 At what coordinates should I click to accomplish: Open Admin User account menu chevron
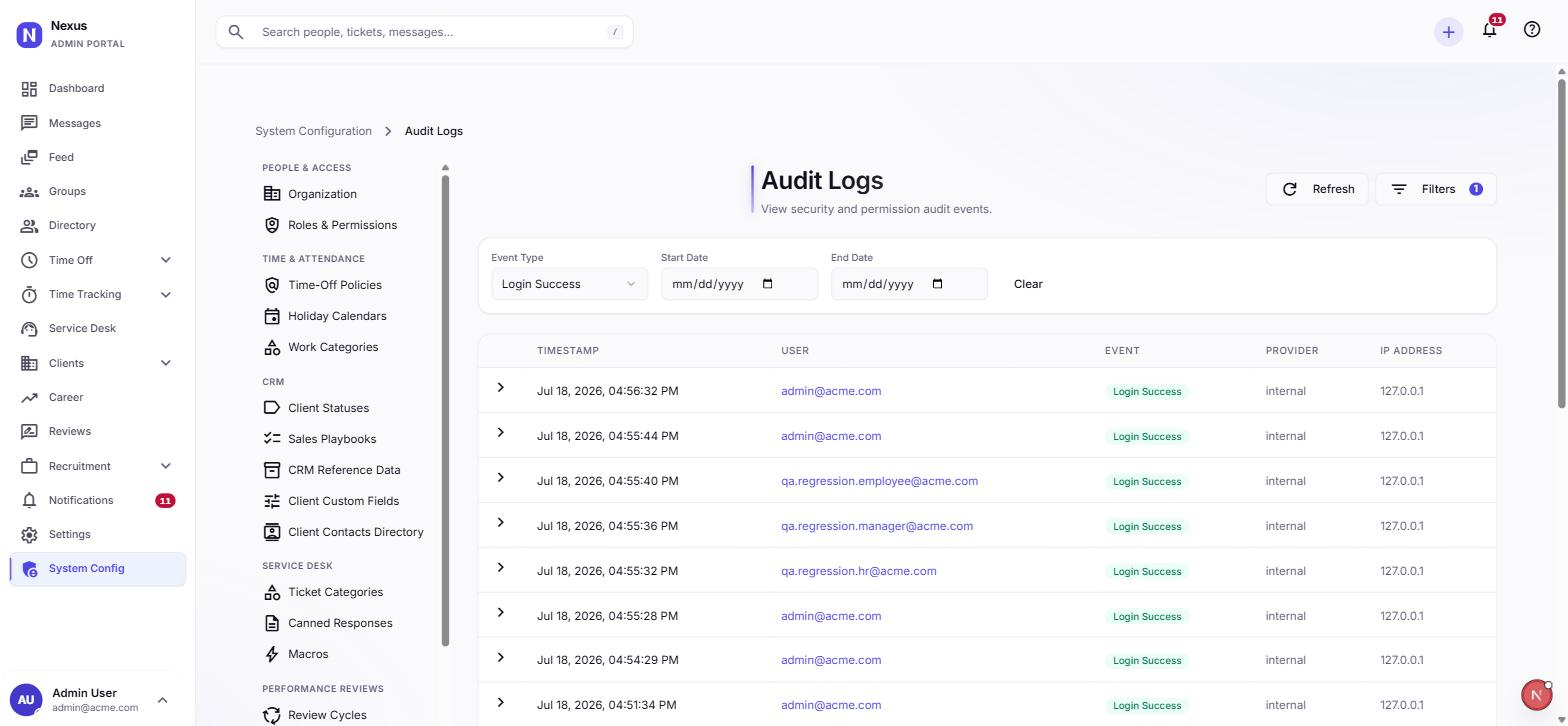click(163, 700)
